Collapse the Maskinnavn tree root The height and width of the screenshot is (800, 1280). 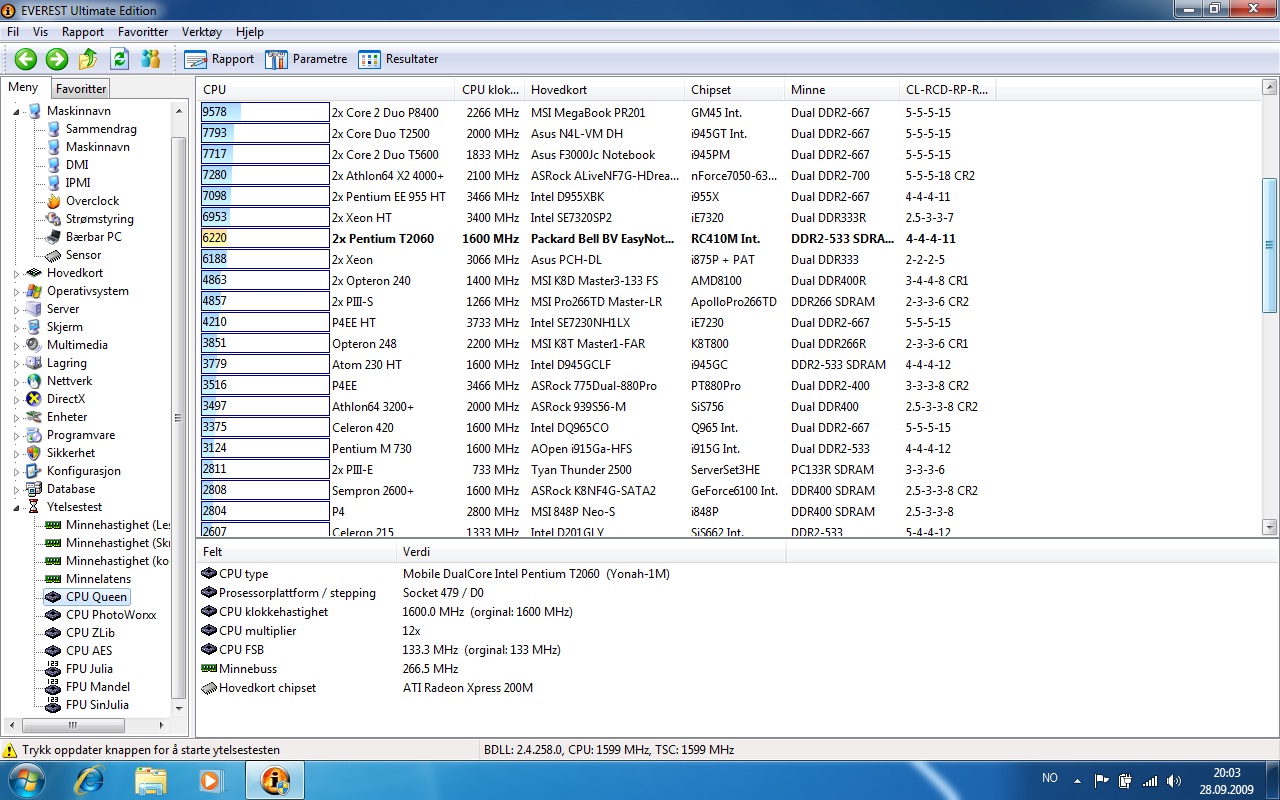point(16,111)
